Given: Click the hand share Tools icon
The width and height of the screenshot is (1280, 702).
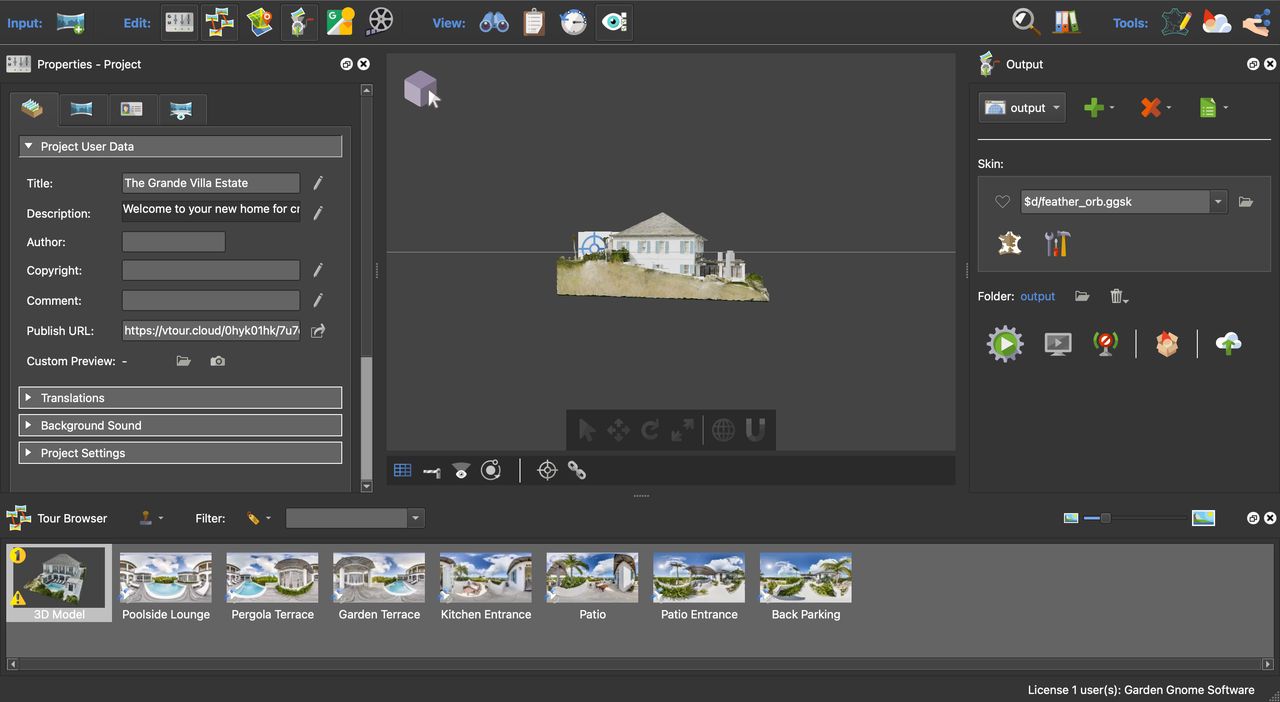Looking at the screenshot, I should pos(1256,21).
